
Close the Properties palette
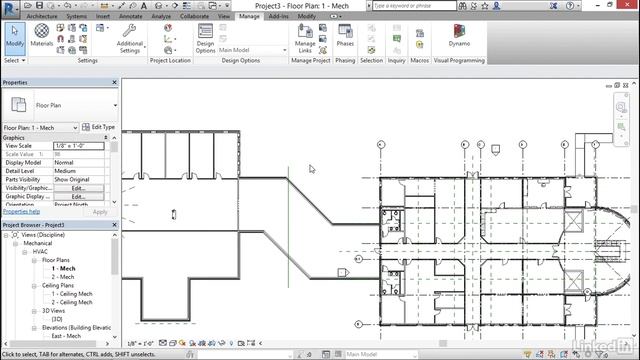point(114,82)
